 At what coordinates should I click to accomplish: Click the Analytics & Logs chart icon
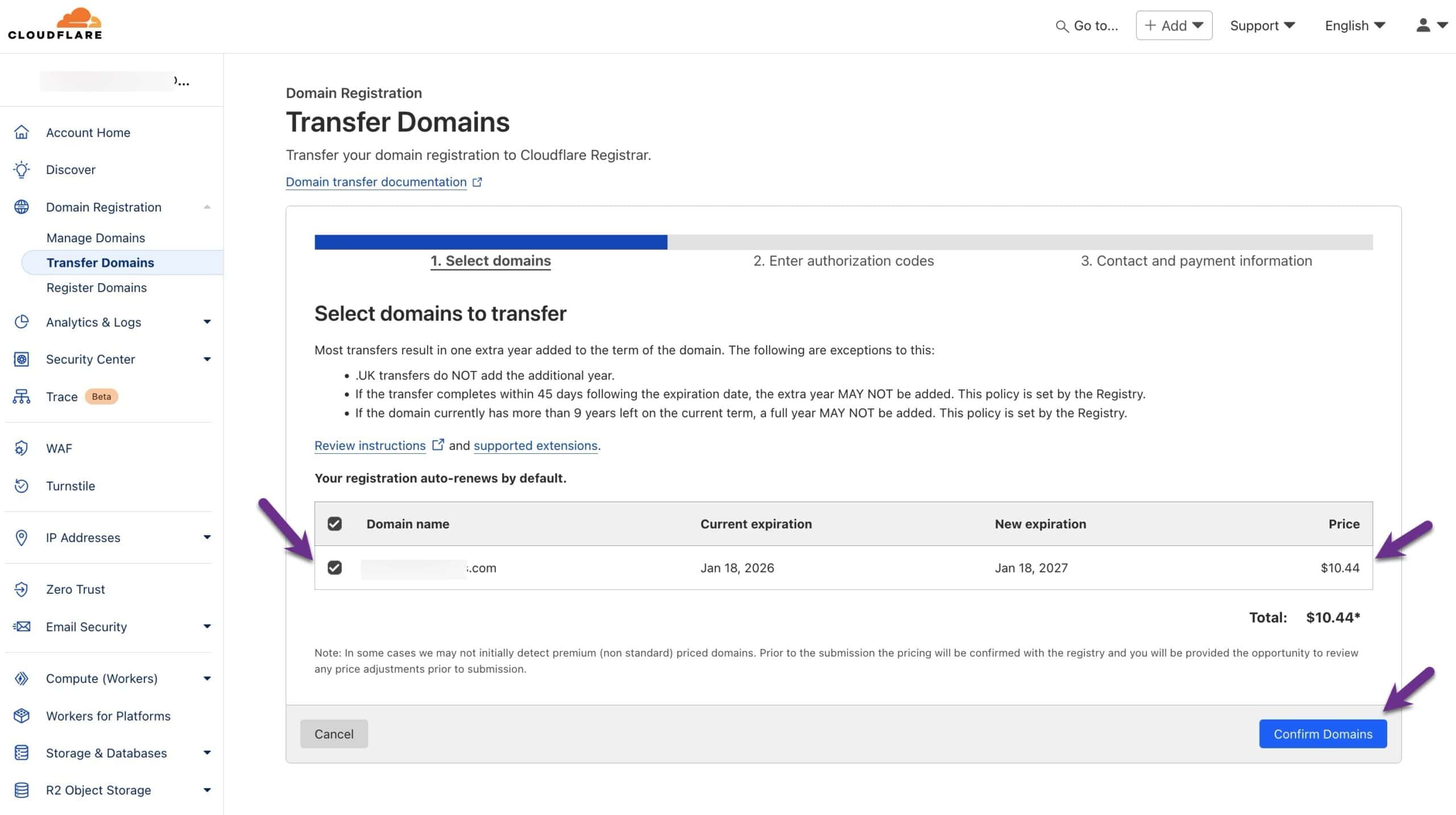pyautogui.click(x=22, y=322)
